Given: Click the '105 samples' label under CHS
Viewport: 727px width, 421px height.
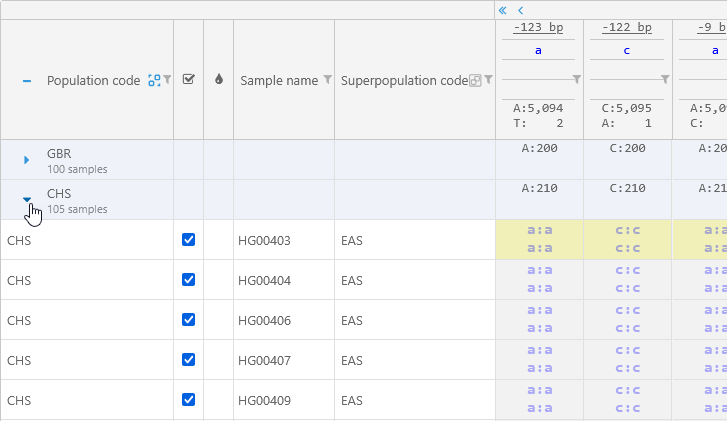Looking at the screenshot, I should coord(77,209).
